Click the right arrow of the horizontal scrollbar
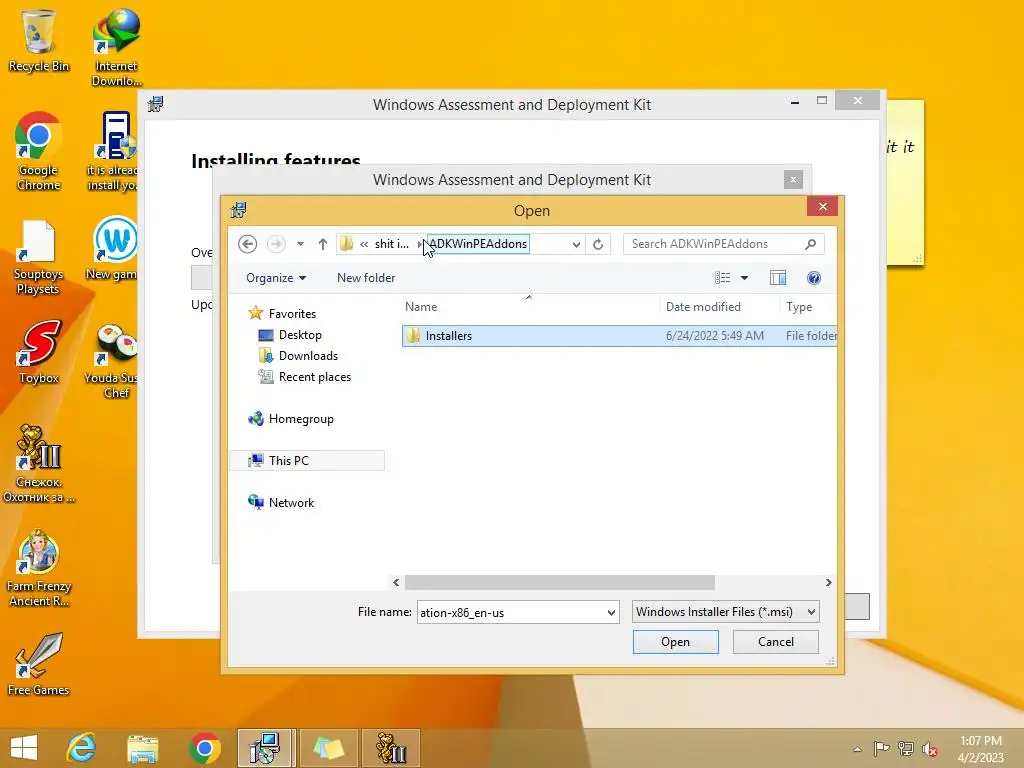The height and width of the screenshot is (768, 1024). point(828,582)
